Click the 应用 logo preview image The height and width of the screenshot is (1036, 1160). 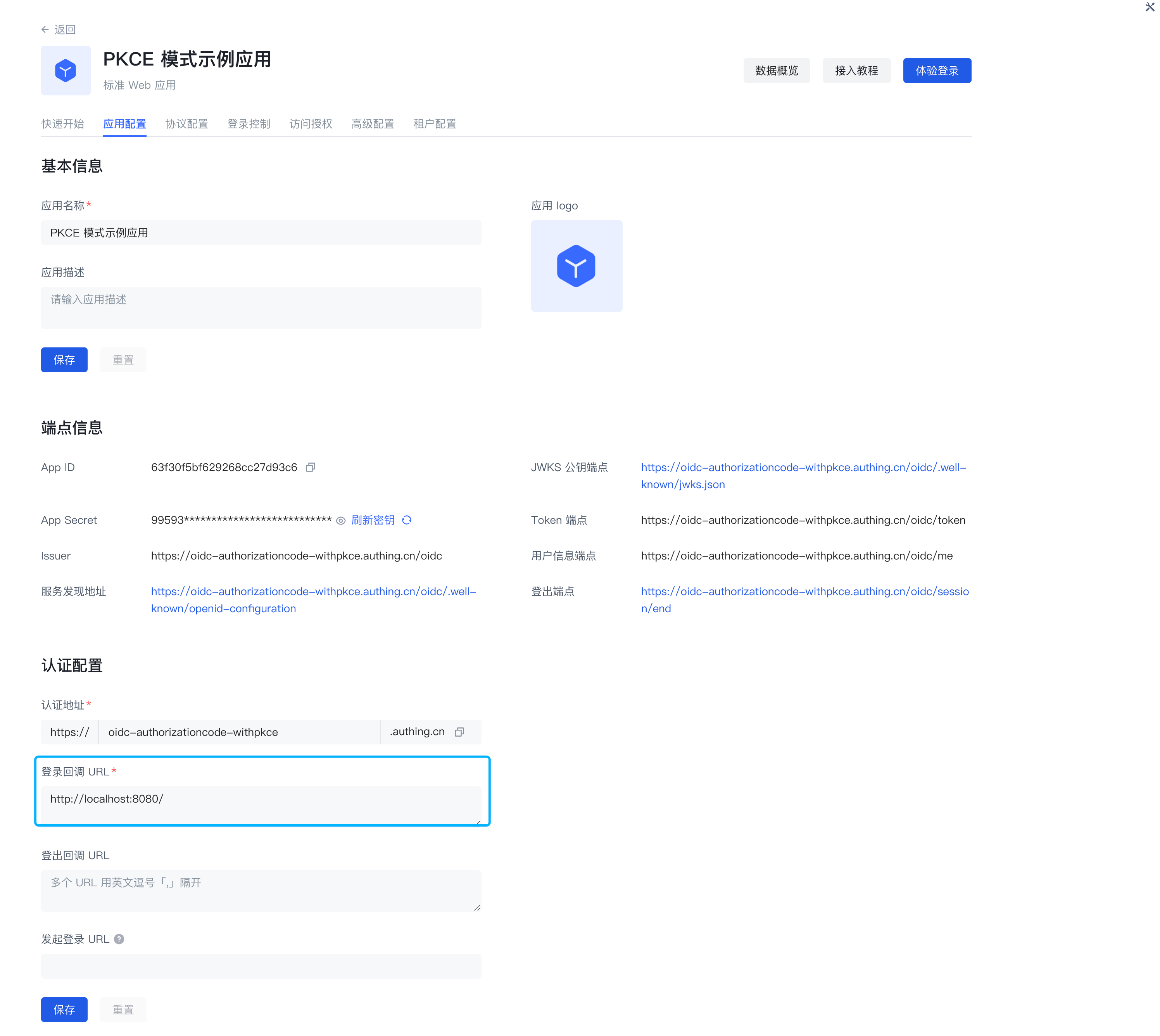pos(577,266)
